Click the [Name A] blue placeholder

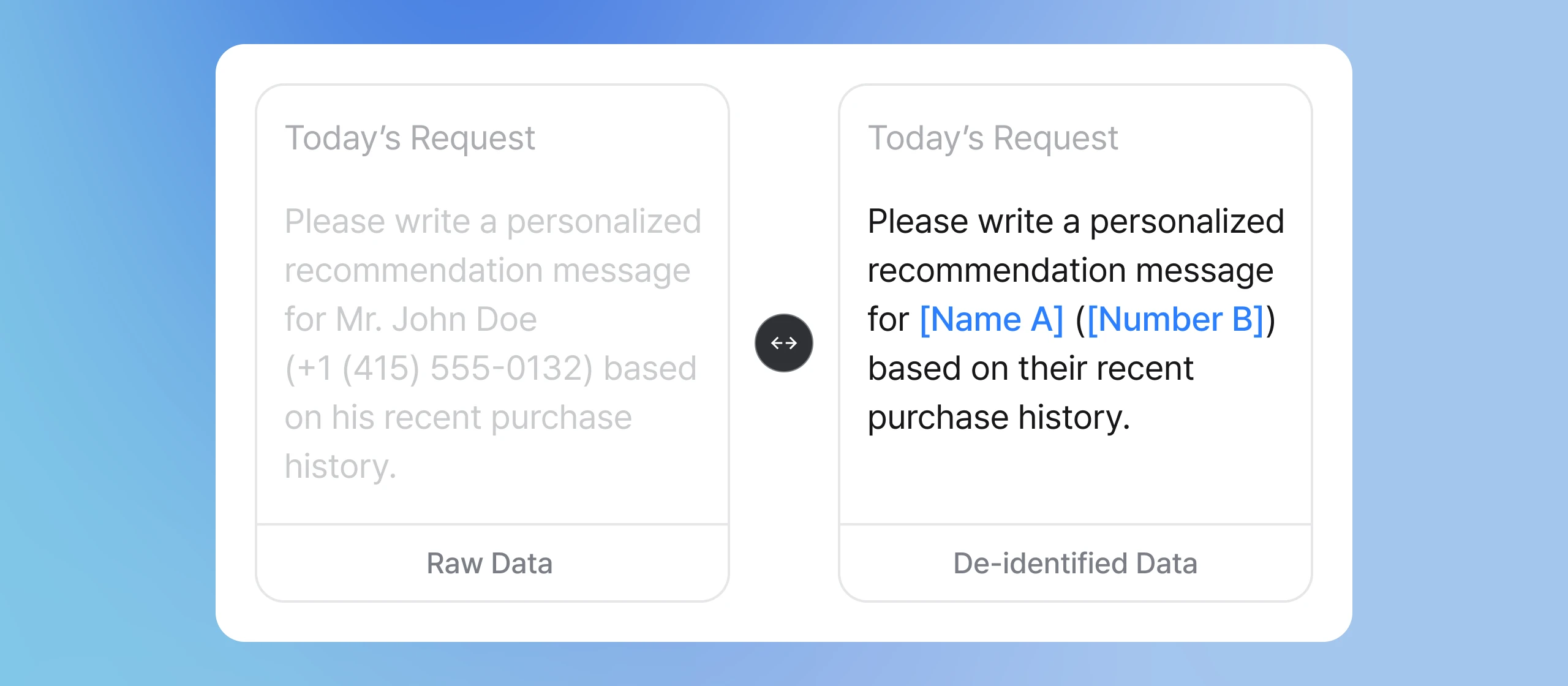(x=992, y=320)
